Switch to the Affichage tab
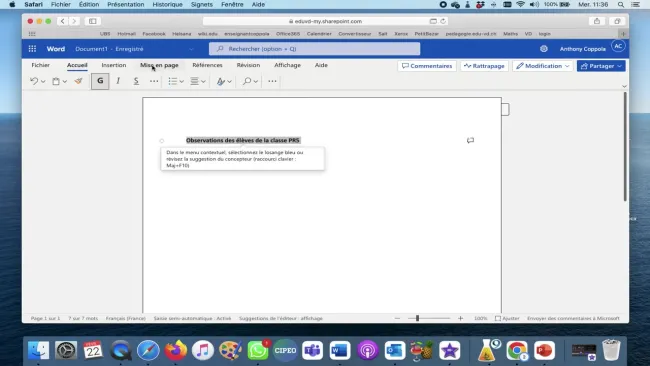 [x=287, y=65]
